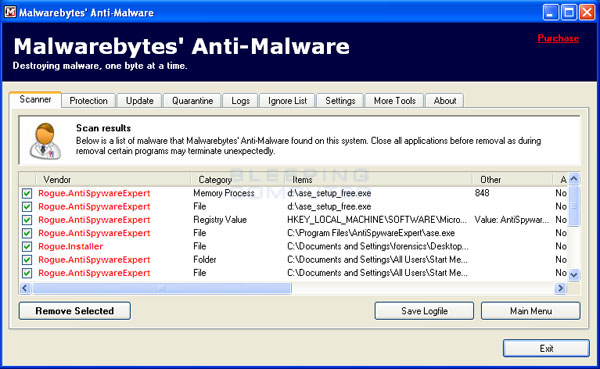This screenshot has height=369, width=600.
Task: Switch to the Scanner tab
Action: click(x=35, y=100)
